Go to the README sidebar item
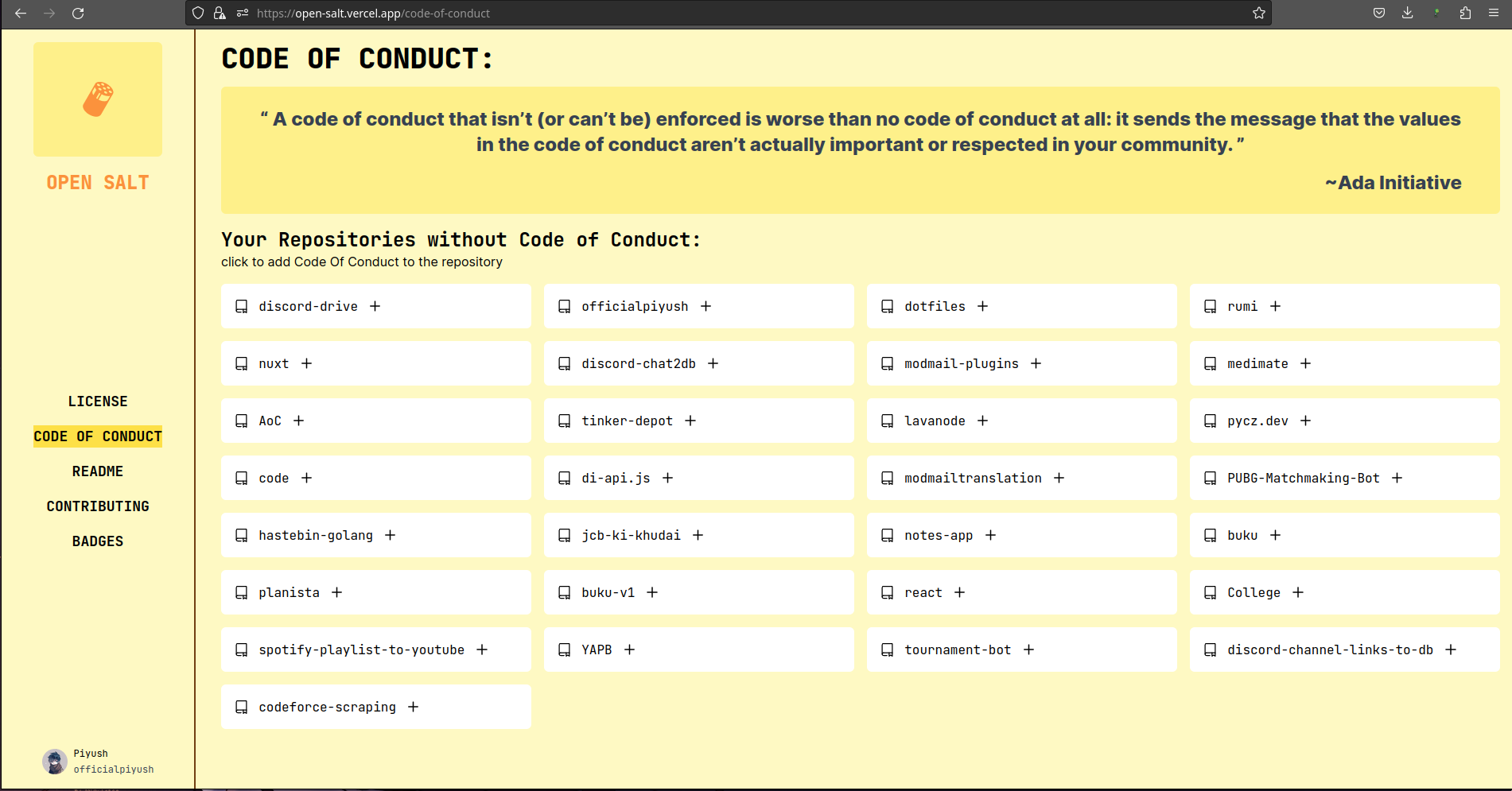The width and height of the screenshot is (1512, 791). (x=98, y=471)
